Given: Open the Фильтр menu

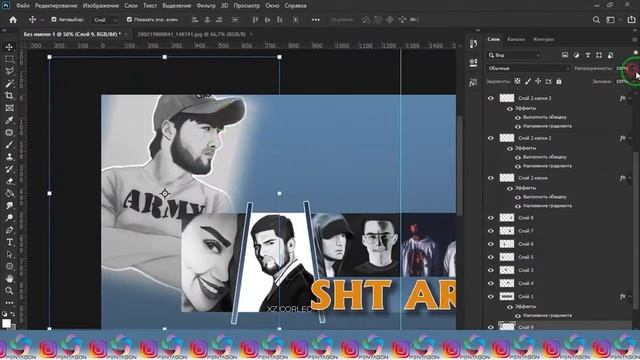Looking at the screenshot, I should 206,6.
